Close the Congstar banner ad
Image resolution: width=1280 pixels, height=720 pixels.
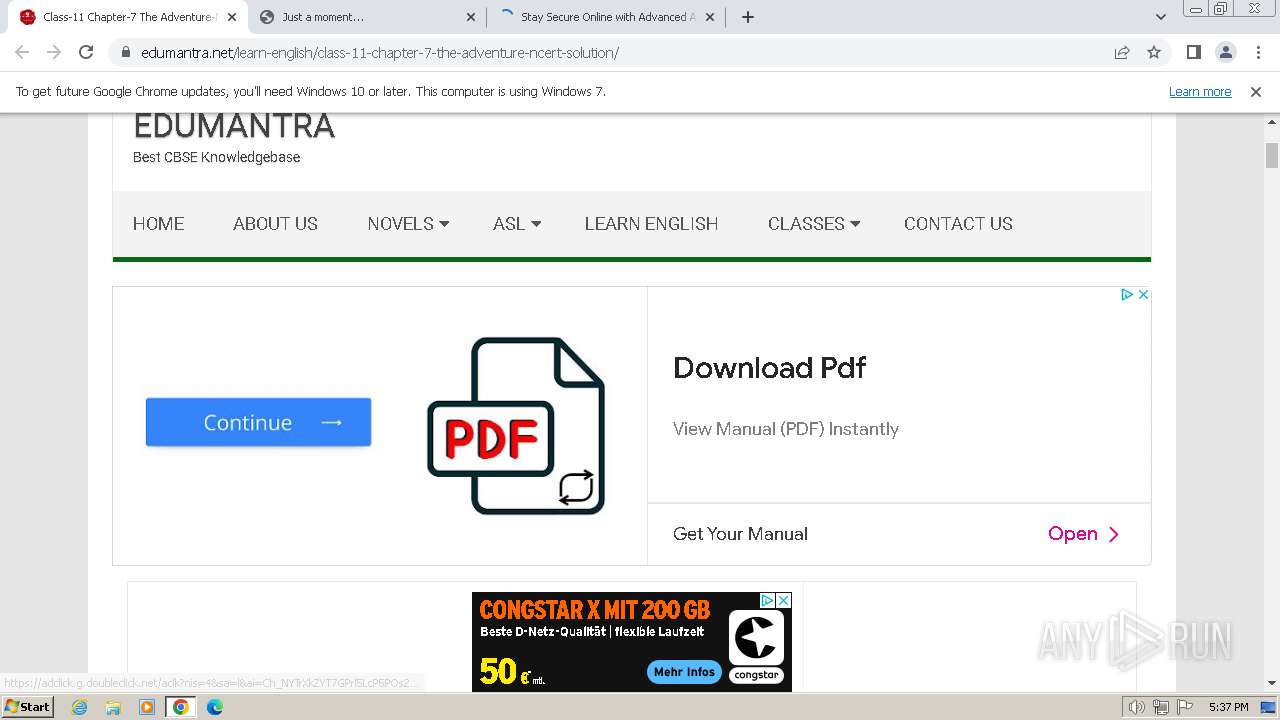(783, 600)
